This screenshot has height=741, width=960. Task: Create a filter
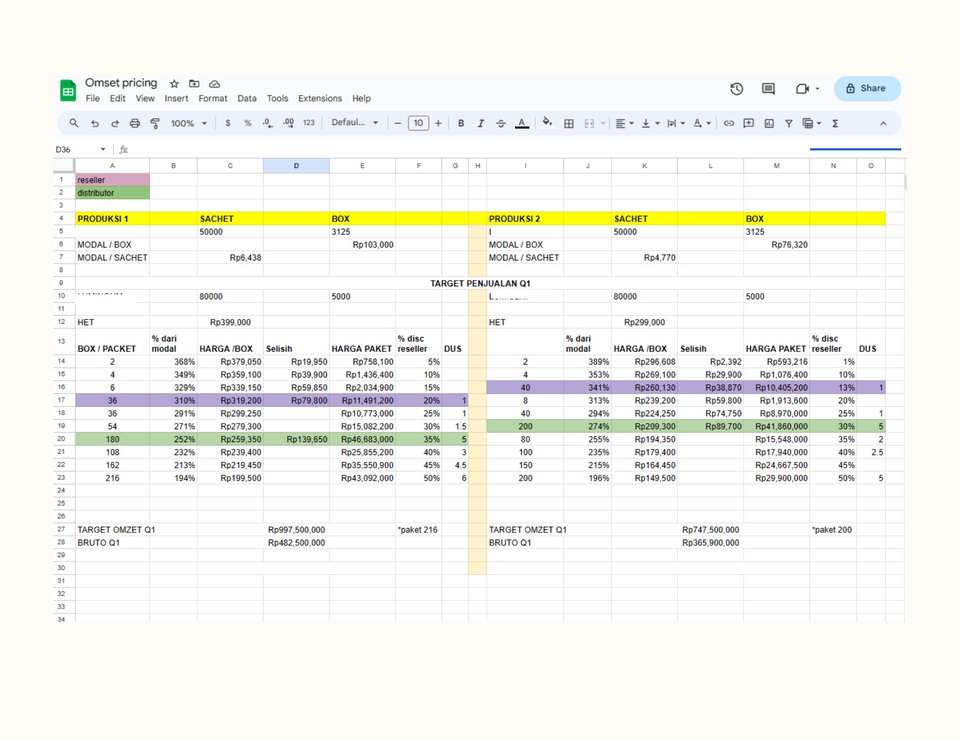click(787, 123)
